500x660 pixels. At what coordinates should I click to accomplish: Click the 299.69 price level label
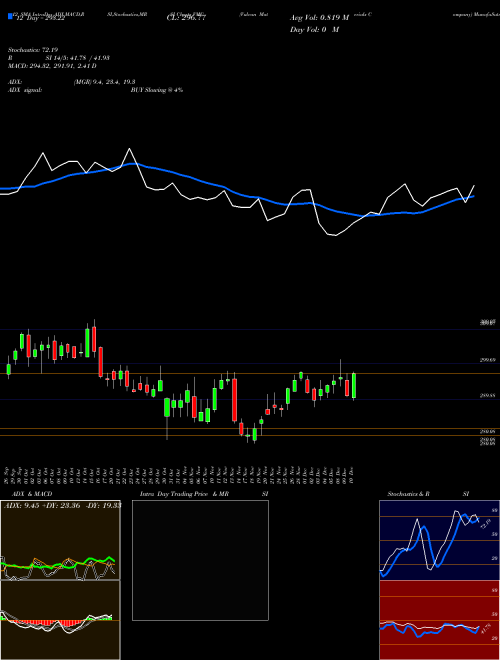487,361
